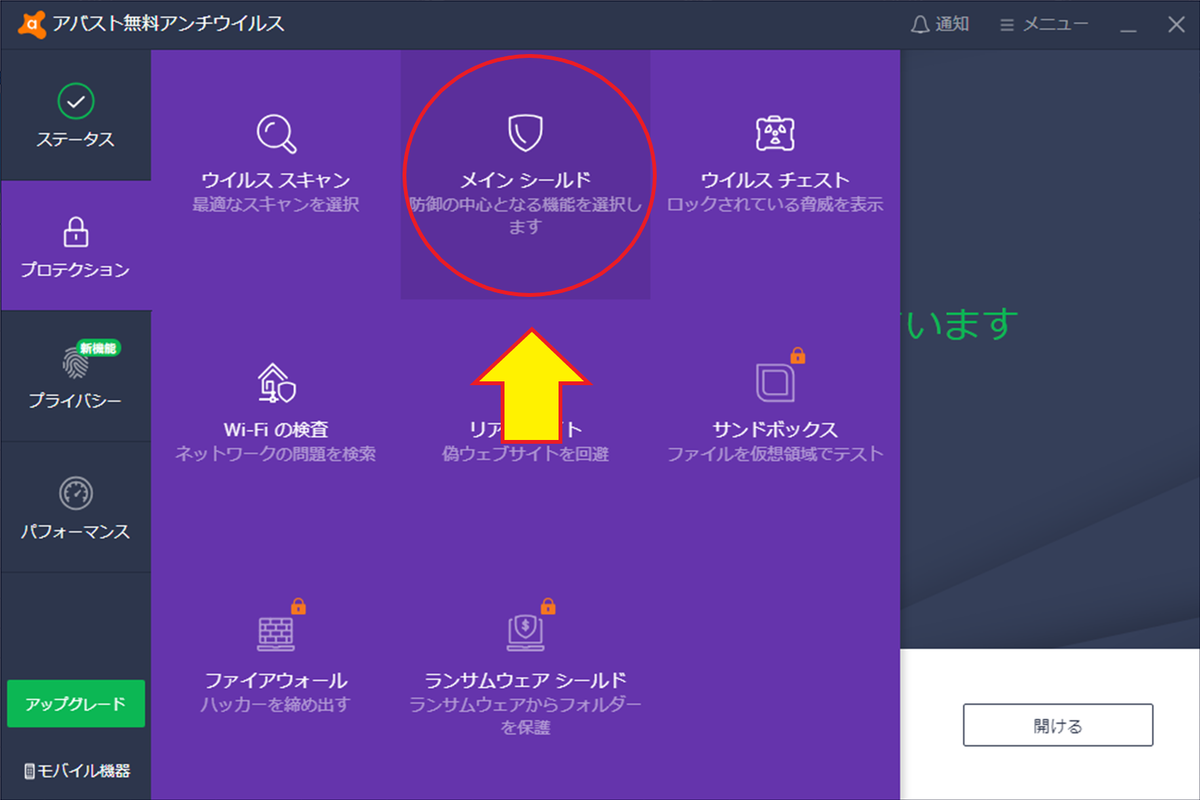Switch to the プライバシー tab label
The width and height of the screenshot is (1200, 800).
[75, 401]
